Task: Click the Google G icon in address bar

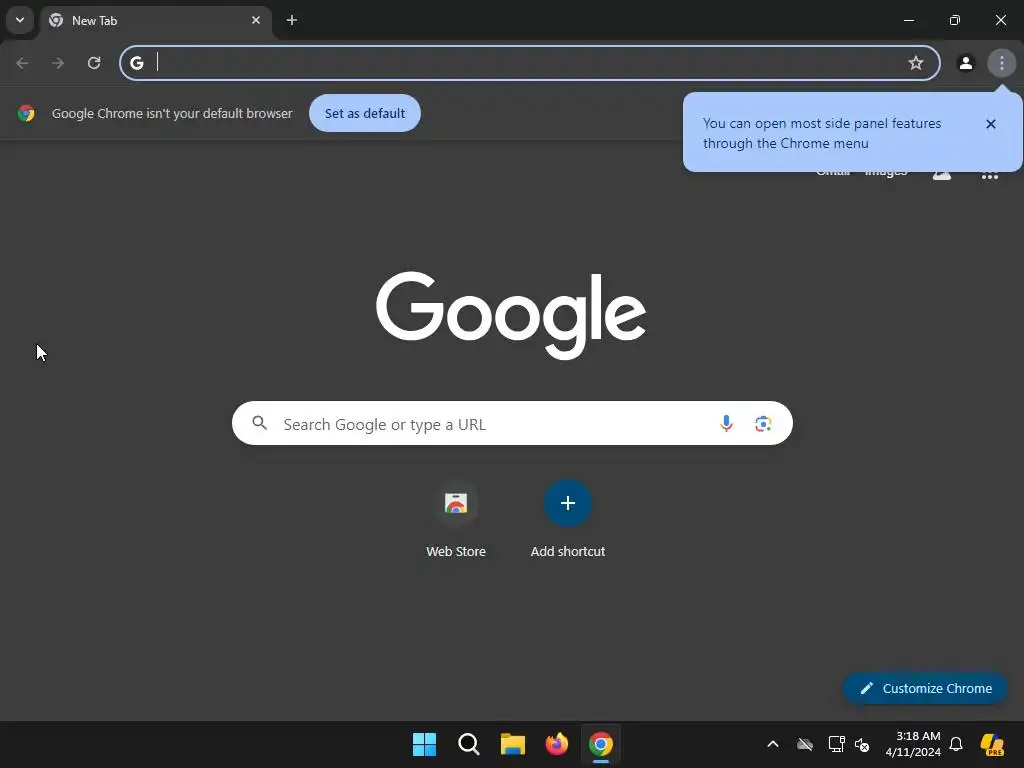Action: 136,63
